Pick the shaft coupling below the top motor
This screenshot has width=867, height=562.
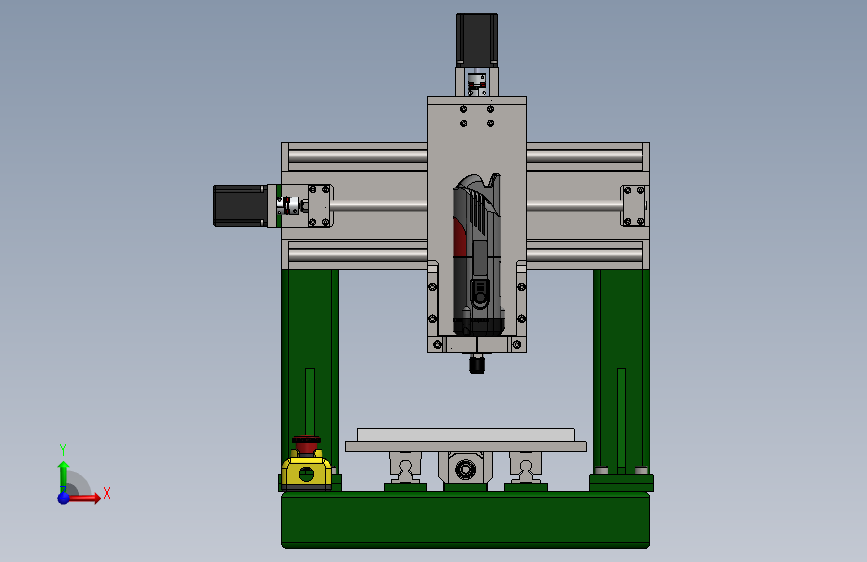tap(476, 83)
